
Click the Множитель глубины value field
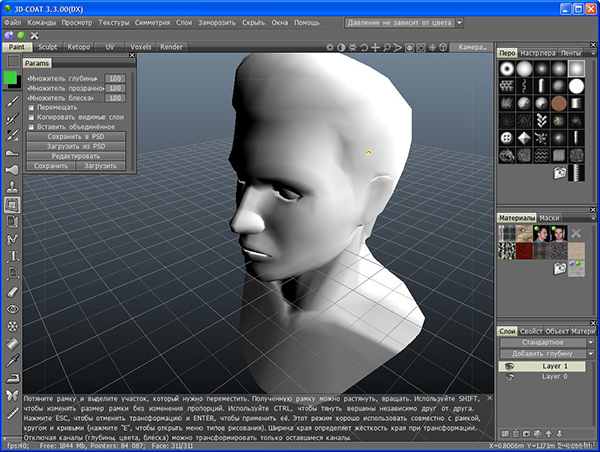pos(115,78)
